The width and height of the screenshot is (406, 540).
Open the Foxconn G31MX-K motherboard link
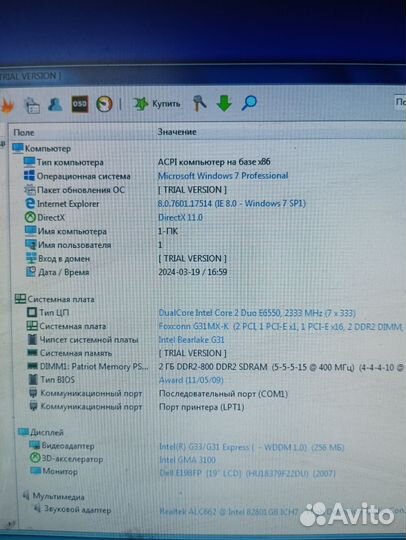[281, 326]
